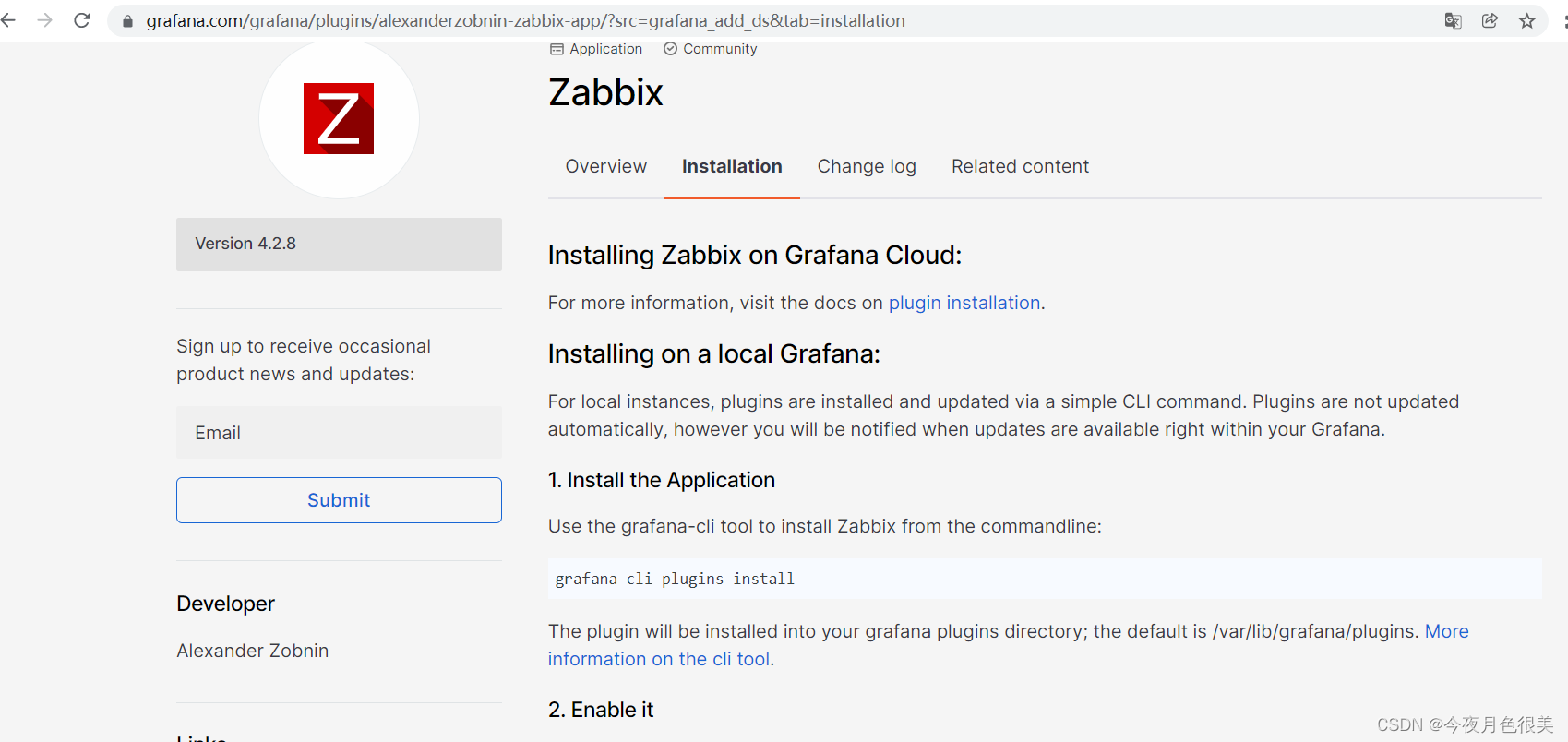This screenshot has height=742, width=1568.
Task: Open the translate page icon in address bar
Action: click(1453, 20)
